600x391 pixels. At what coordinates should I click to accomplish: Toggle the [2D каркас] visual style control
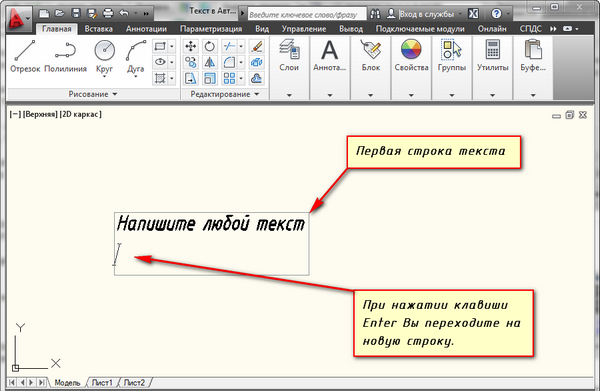[81, 114]
